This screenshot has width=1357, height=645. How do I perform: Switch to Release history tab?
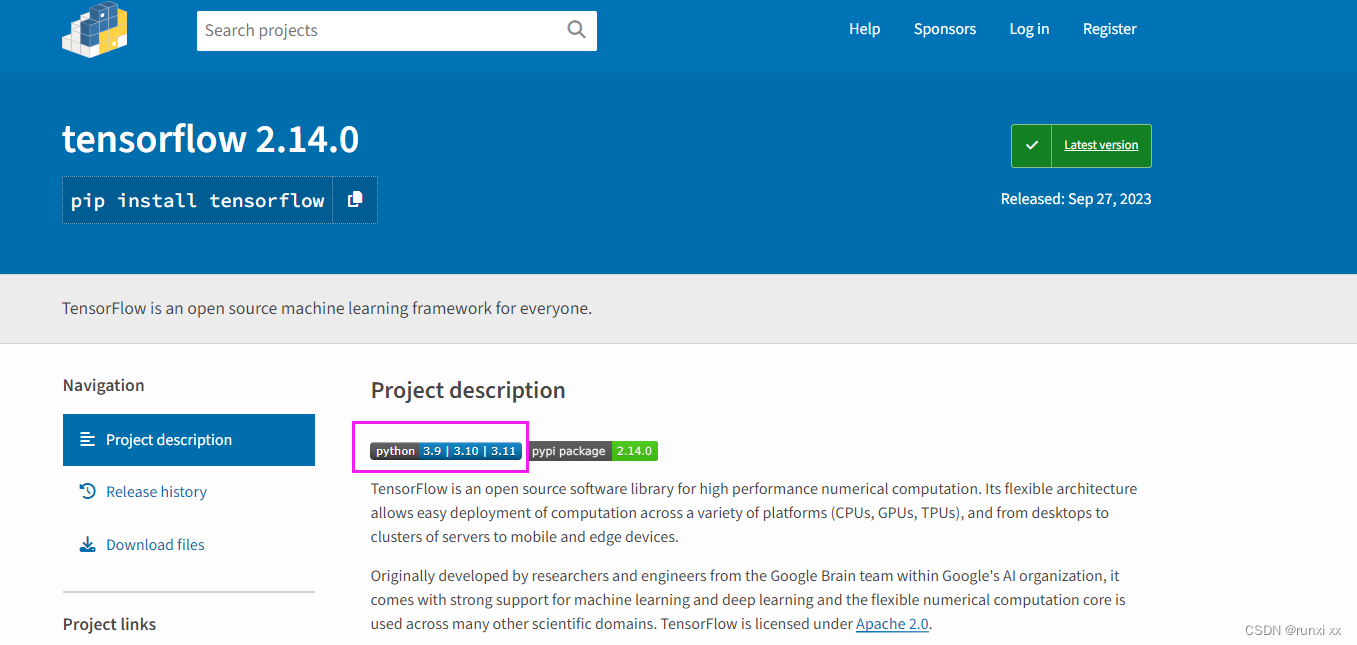[156, 492]
